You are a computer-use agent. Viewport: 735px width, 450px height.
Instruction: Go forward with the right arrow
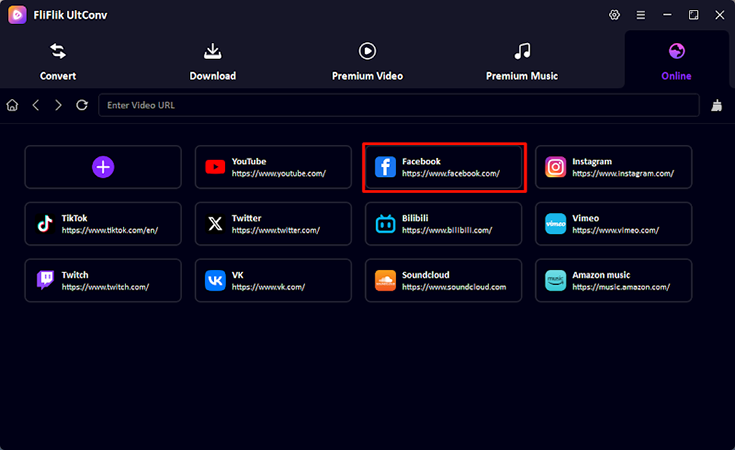coord(58,105)
